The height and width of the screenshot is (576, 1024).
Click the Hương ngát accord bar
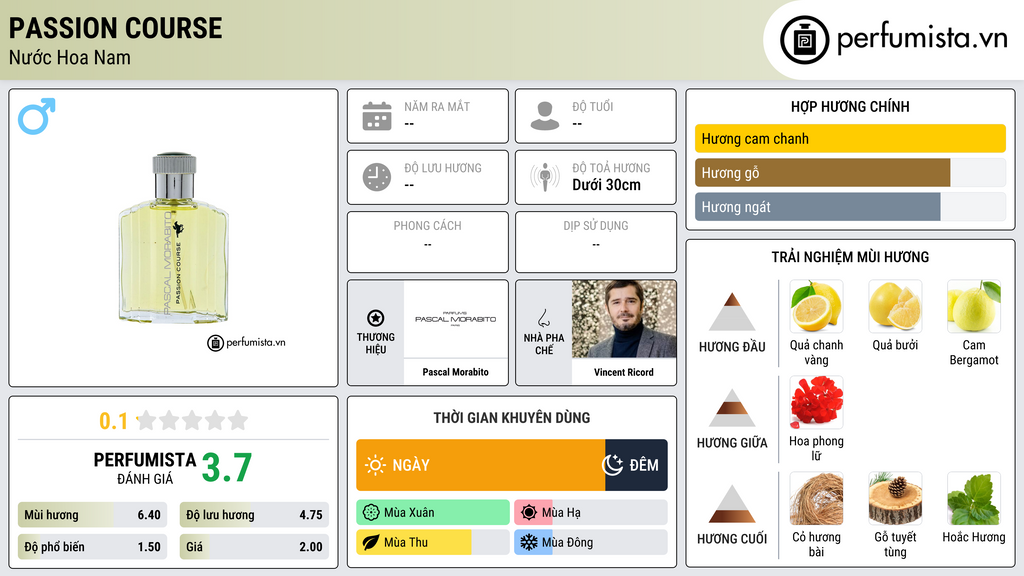[x=850, y=206]
